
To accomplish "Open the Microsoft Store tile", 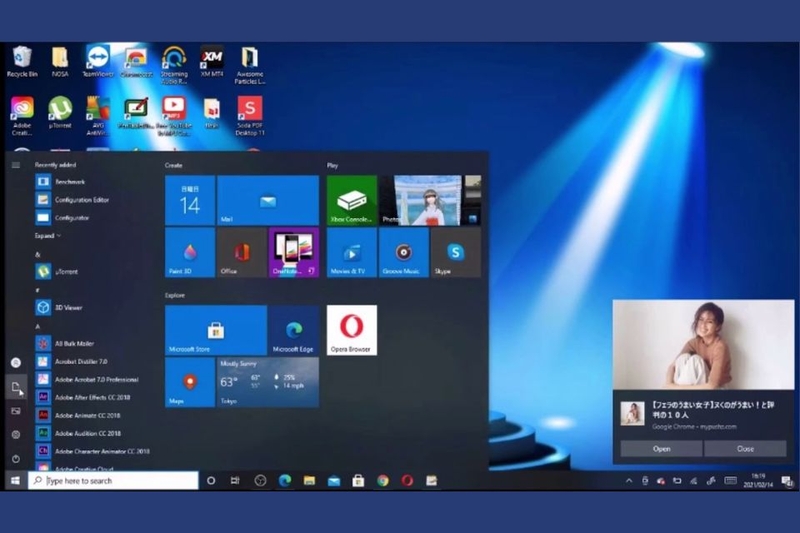I will click(216, 330).
